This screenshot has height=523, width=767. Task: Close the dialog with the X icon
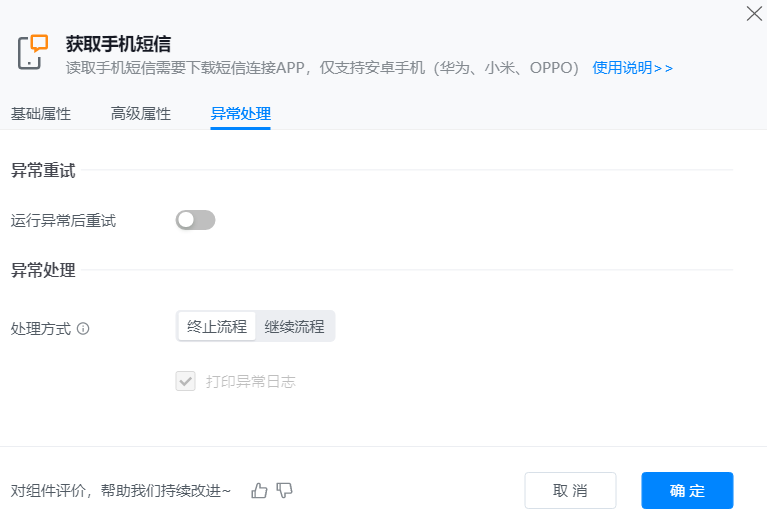754,13
